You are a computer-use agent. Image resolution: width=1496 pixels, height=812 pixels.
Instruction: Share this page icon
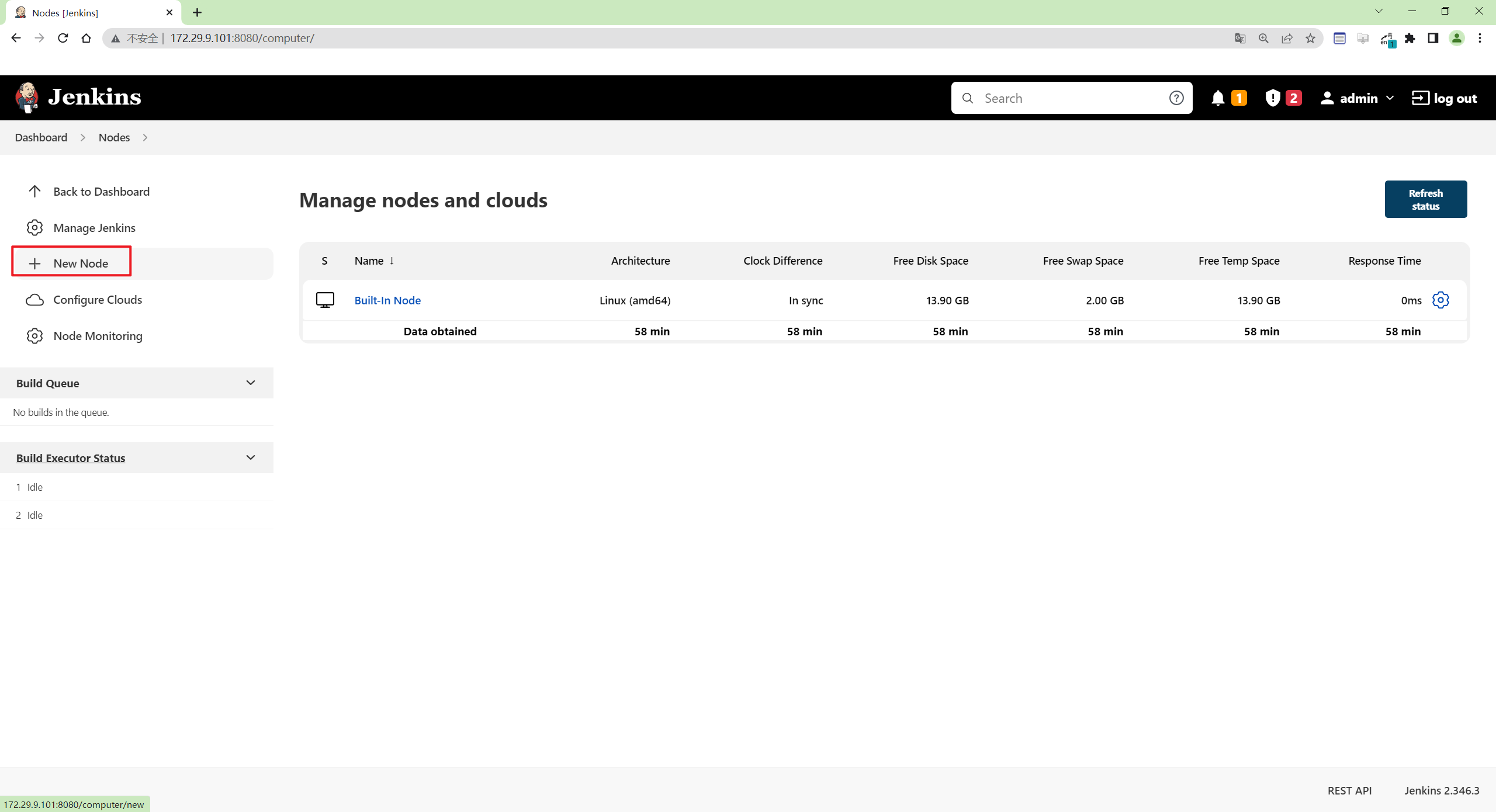coord(1287,38)
